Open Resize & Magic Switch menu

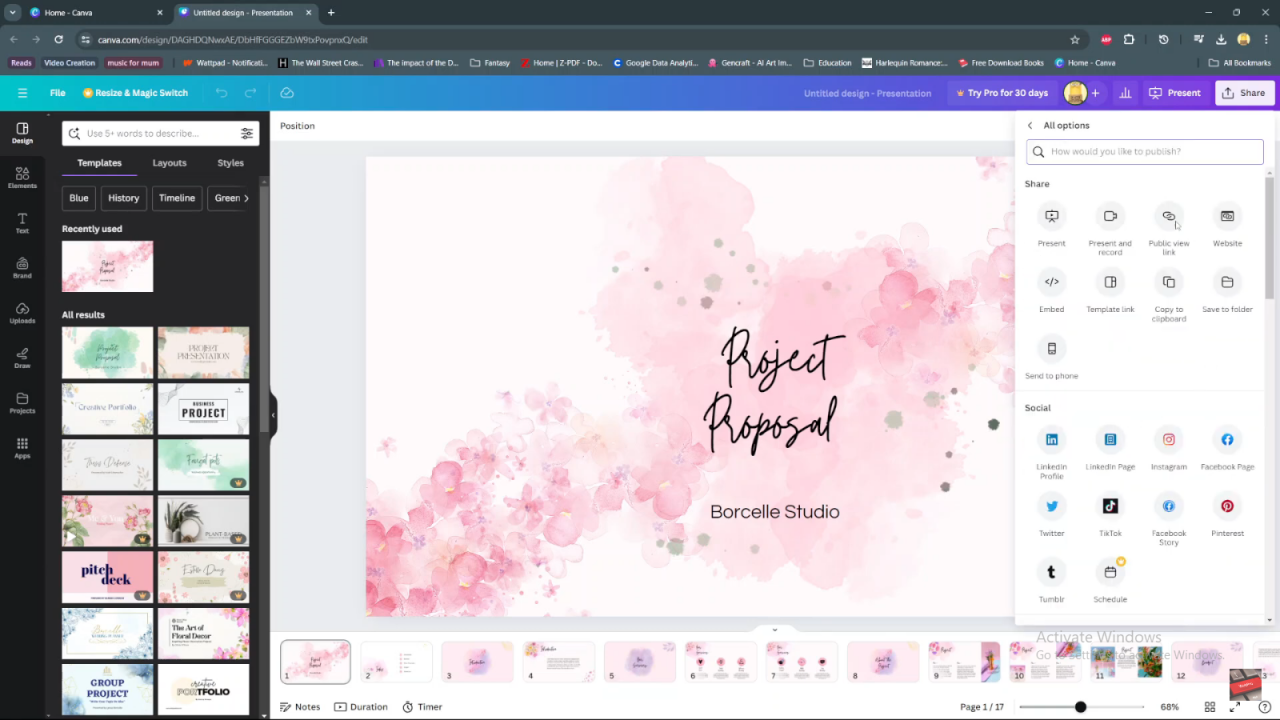point(135,93)
